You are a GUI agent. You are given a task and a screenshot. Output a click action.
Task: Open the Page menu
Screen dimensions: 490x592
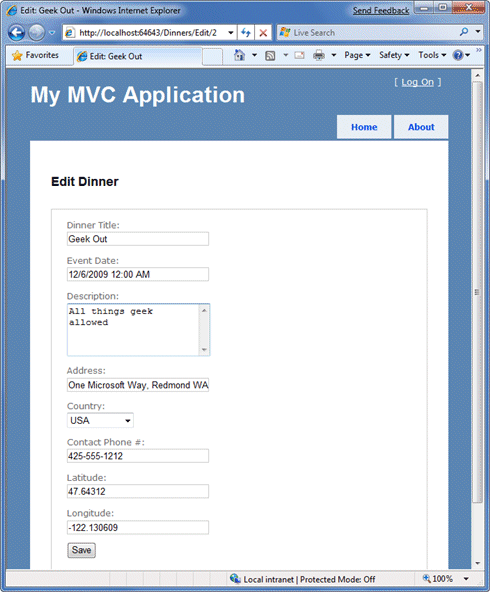point(357,55)
